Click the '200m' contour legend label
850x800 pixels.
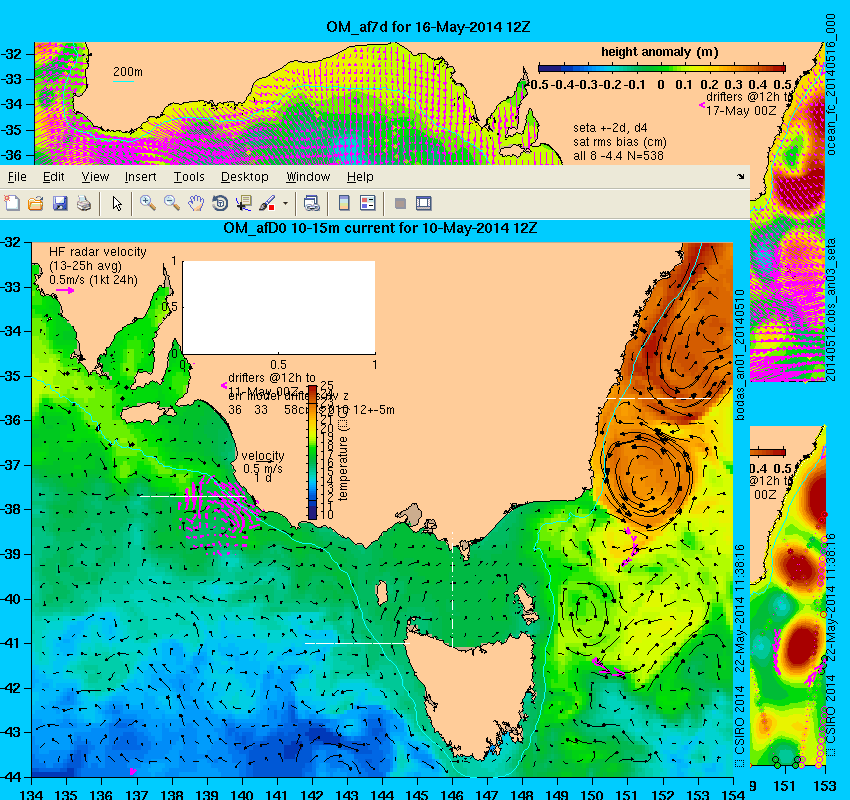128,72
